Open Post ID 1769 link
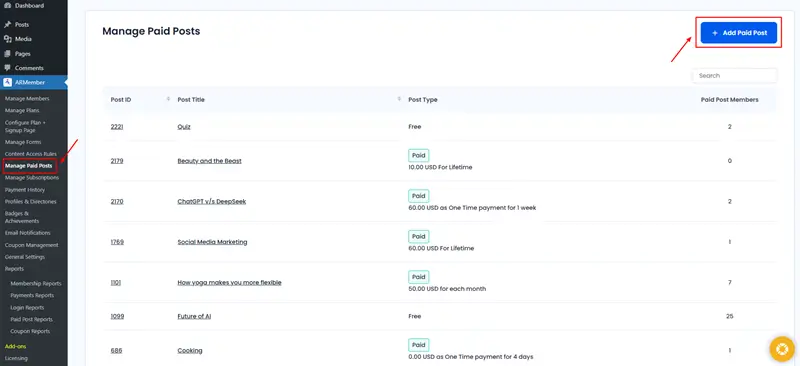The image size is (800, 366). (117, 242)
